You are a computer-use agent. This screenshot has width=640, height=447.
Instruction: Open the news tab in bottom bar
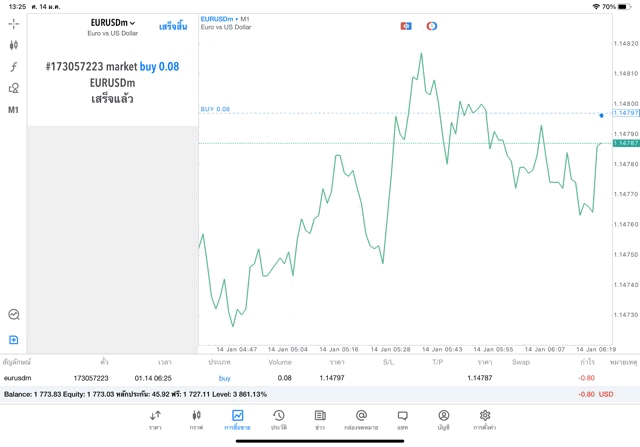pyautogui.click(x=320, y=420)
